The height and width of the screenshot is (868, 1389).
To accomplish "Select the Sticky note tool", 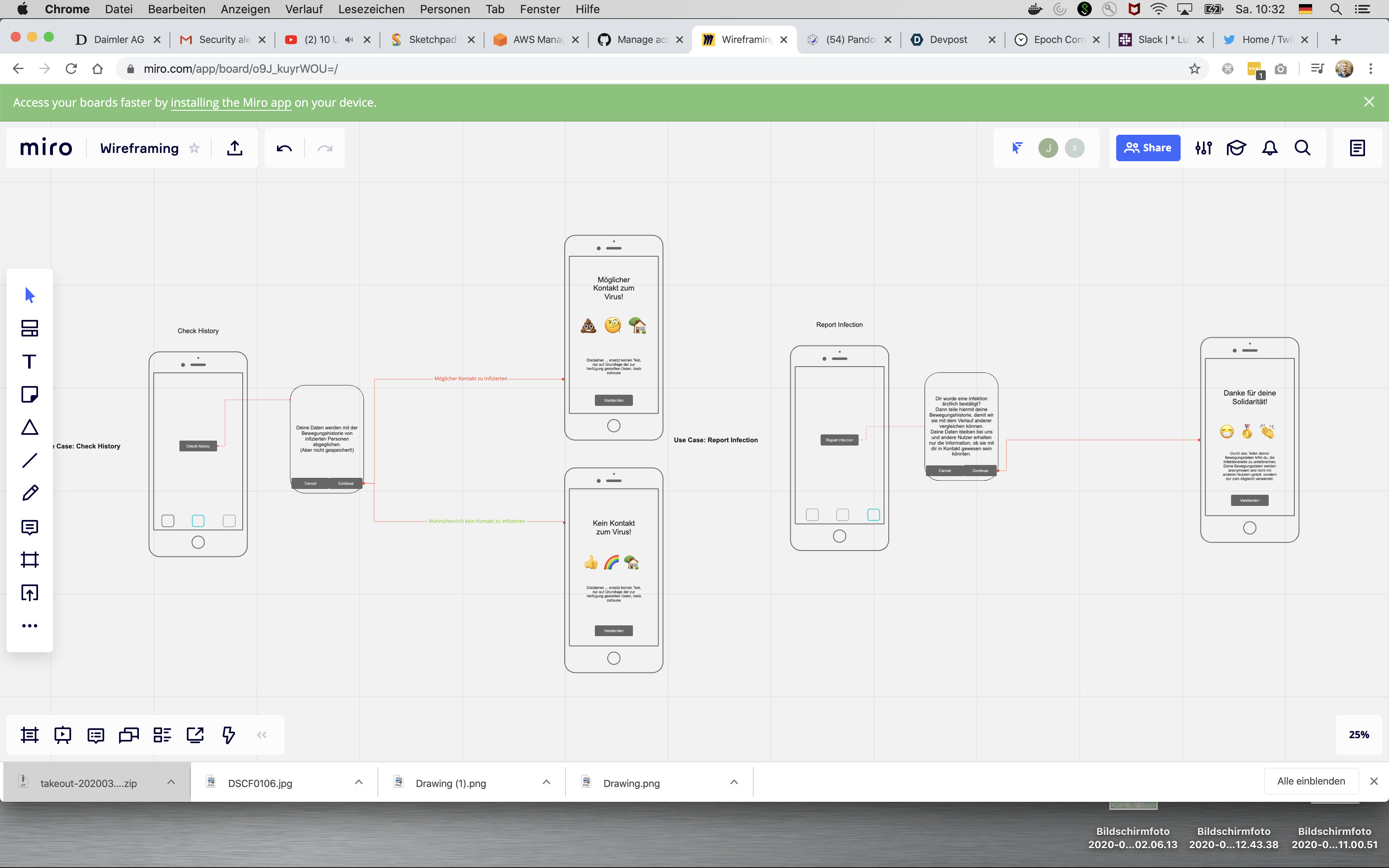I will click(x=29, y=395).
